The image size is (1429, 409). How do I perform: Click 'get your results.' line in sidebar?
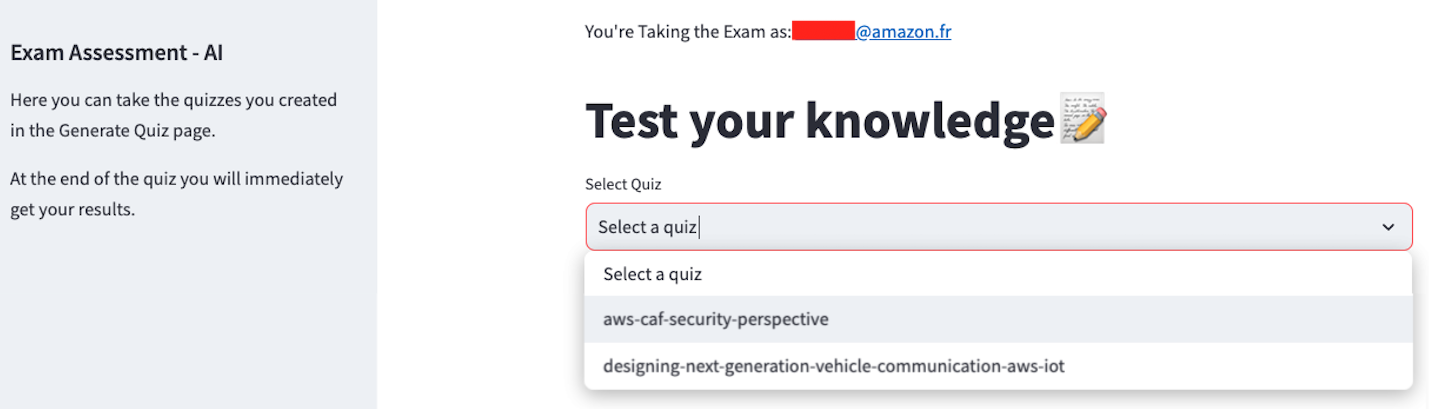(x=72, y=210)
